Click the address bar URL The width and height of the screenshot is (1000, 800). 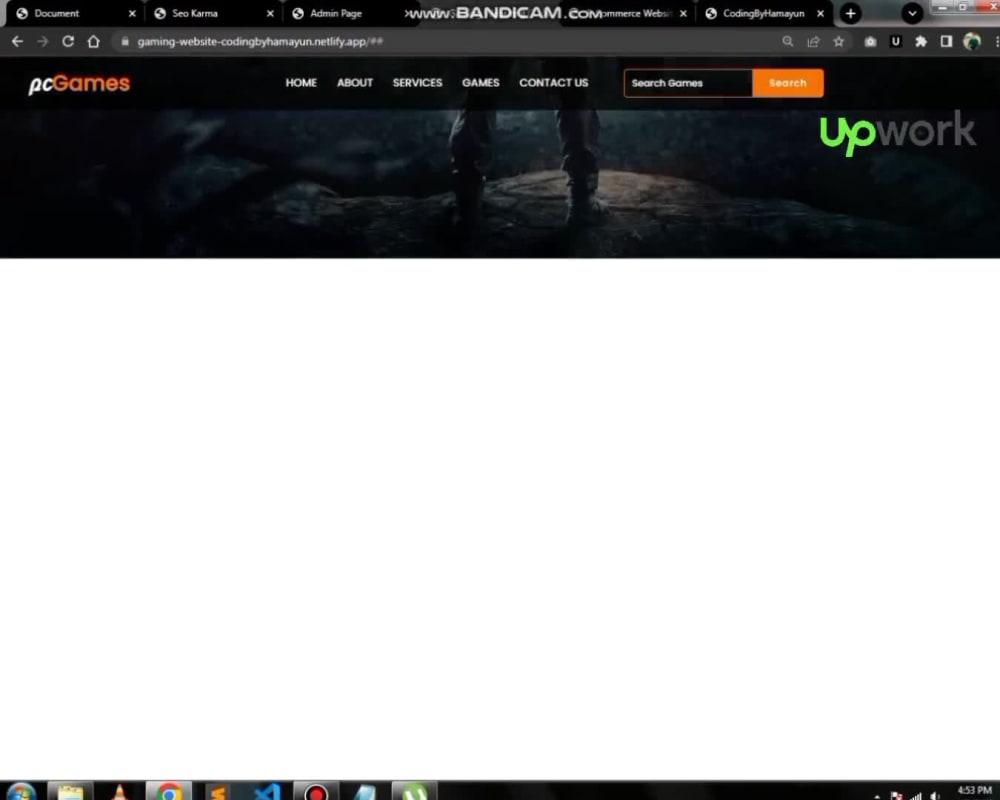click(x=260, y=41)
